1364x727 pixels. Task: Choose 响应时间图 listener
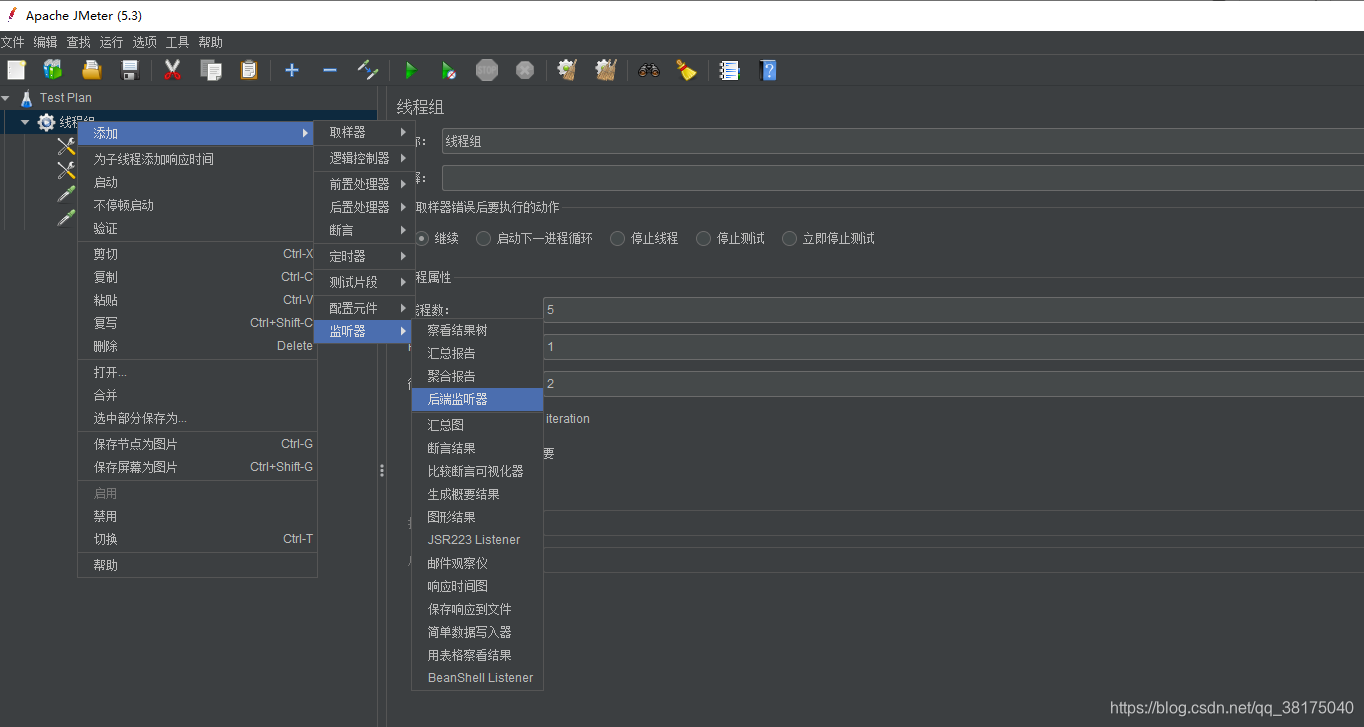tap(477, 586)
